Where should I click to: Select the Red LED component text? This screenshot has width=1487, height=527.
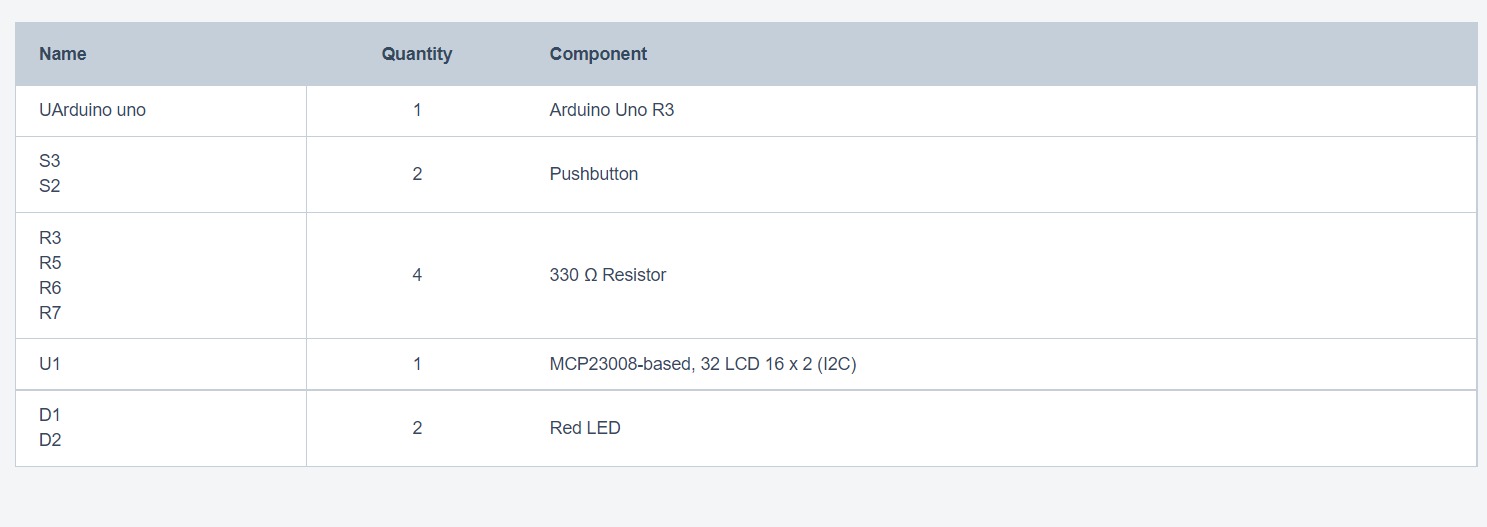tap(585, 428)
